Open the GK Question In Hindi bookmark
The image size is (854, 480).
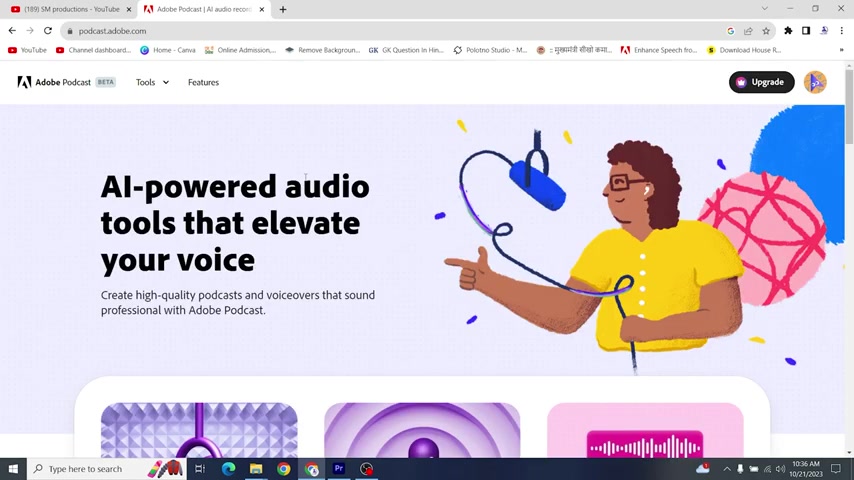[406, 50]
